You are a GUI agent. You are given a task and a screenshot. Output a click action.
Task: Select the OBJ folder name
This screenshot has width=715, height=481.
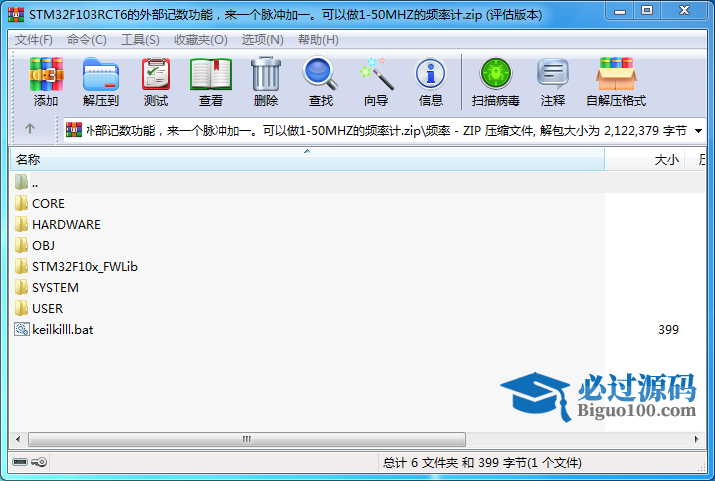click(x=43, y=245)
